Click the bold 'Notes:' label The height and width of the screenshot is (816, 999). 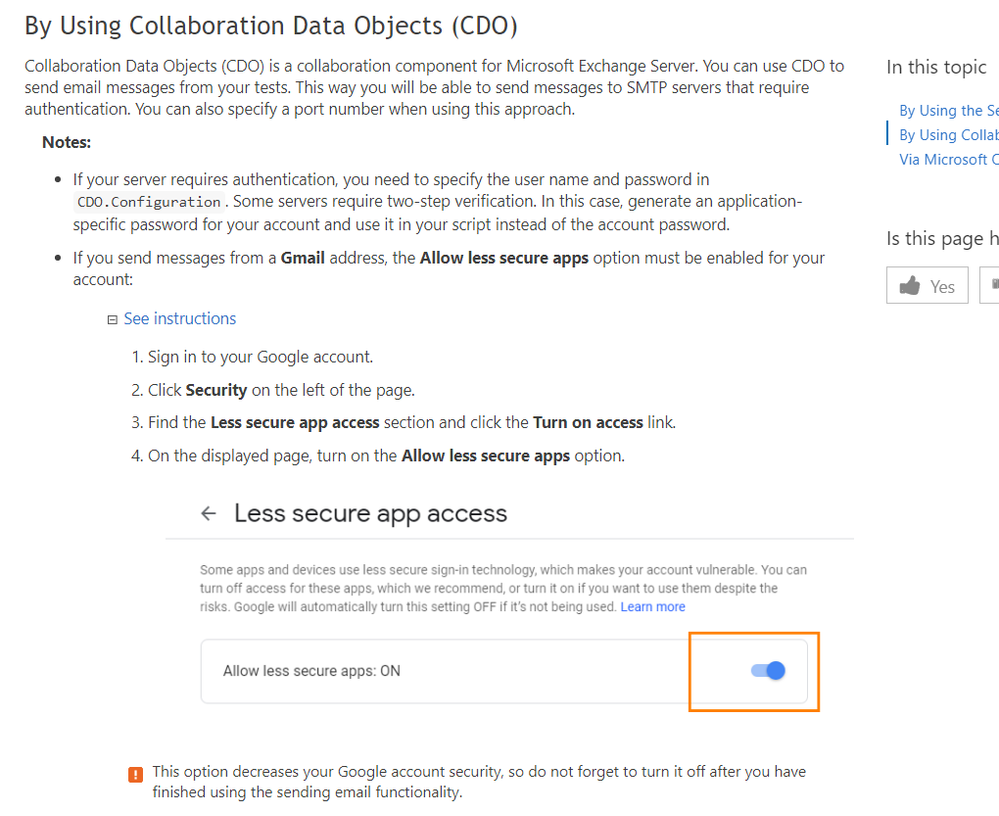66,142
